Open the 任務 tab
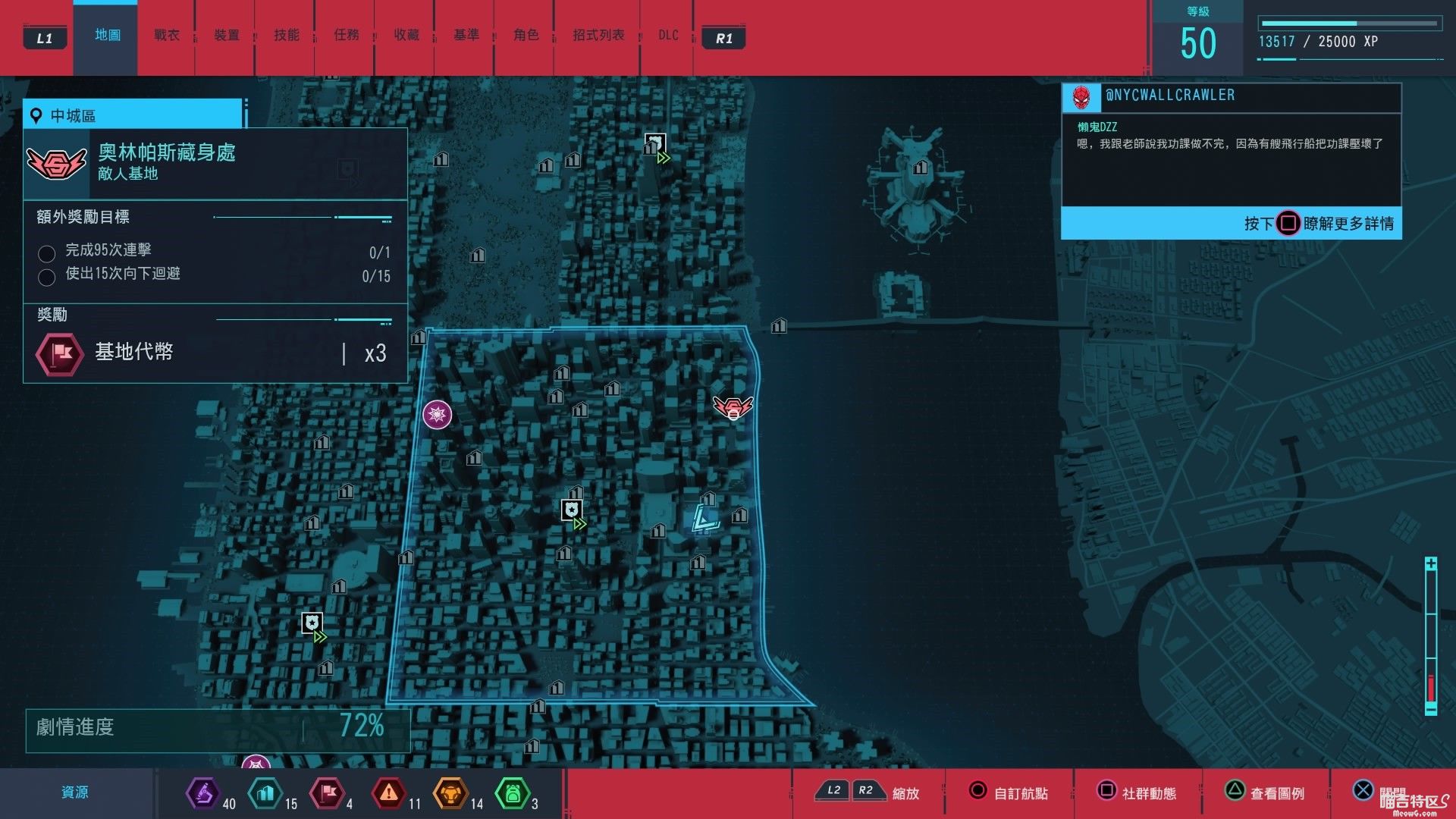 coord(346,36)
